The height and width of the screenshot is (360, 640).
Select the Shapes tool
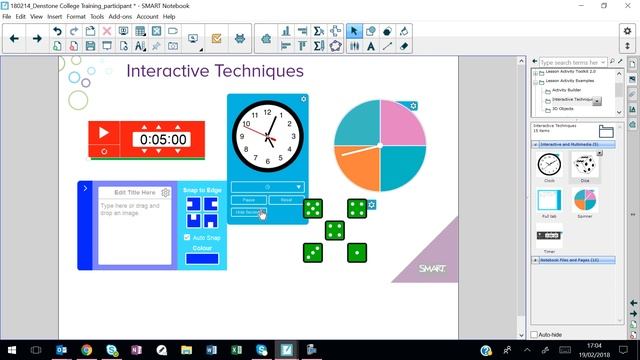tap(371, 31)
